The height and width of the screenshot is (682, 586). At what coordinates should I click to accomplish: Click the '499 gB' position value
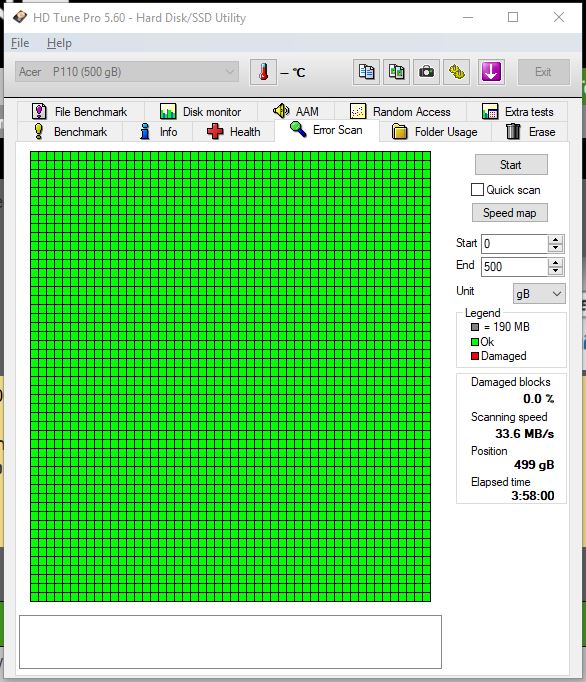(x=534, y=465)
